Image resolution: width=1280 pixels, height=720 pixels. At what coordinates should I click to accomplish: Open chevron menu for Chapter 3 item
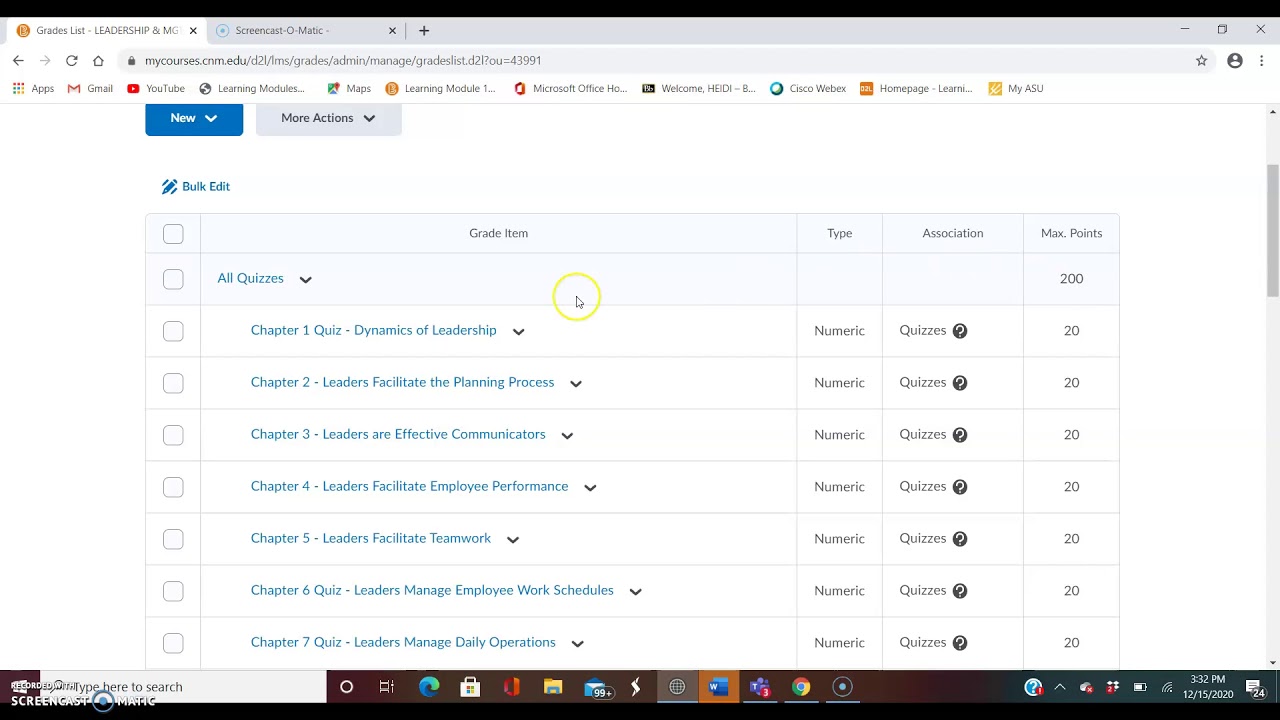(x=567, y=435)
